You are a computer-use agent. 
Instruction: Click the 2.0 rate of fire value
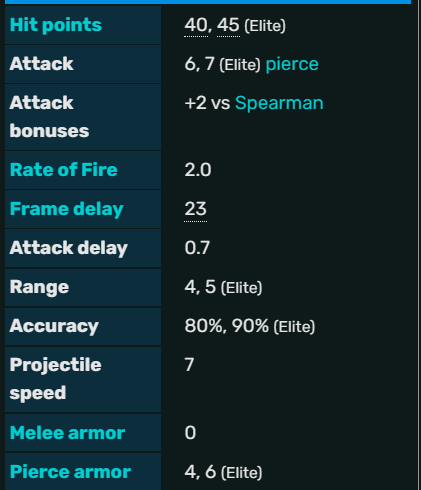coord(198,170)
